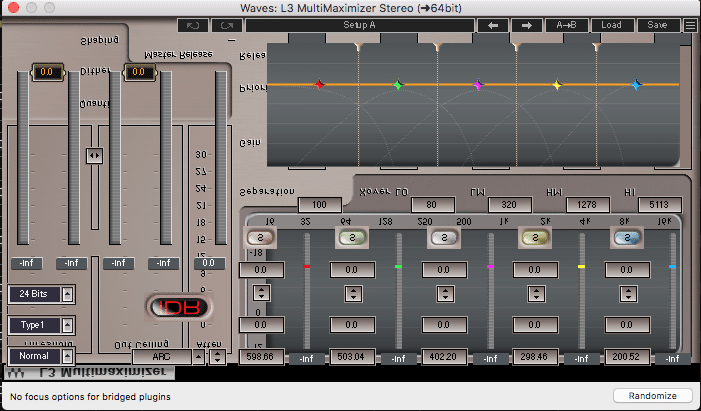Open the Type1 dither dropdown arrow
The height and width of the screenshot is (411, 701).
tap(68, 325)
